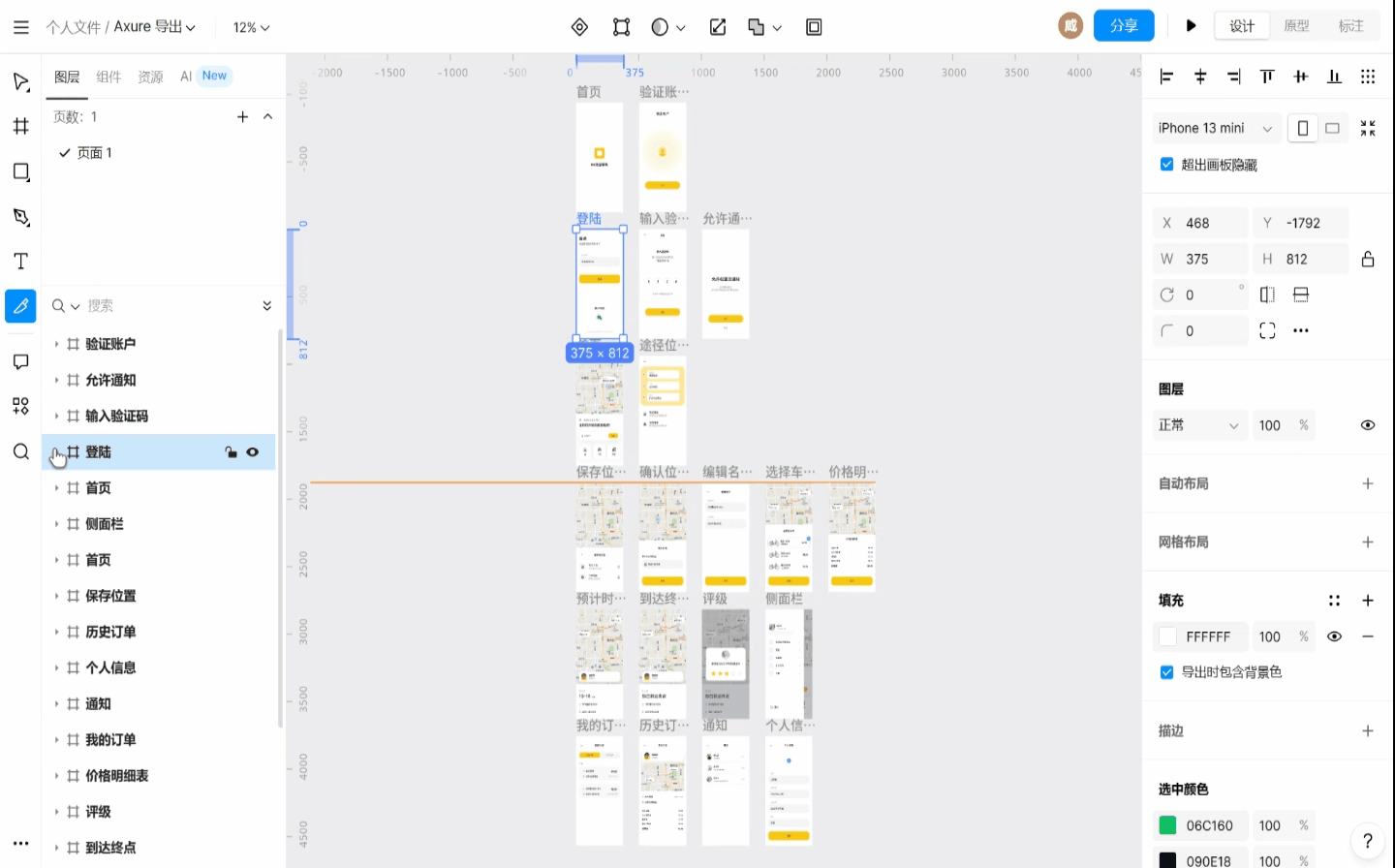This screenshot has height=868, width=1395.
Task: Switch to the 原型 tab
Action: (1296, 26)
